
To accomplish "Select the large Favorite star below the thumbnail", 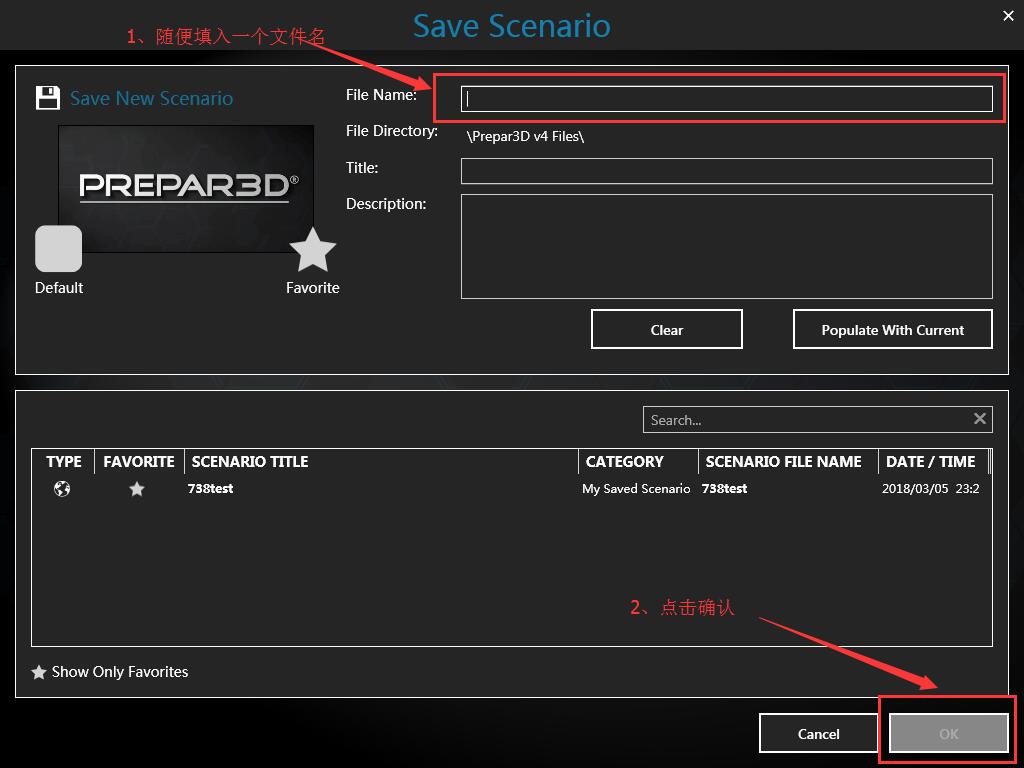I will [313, 248].
